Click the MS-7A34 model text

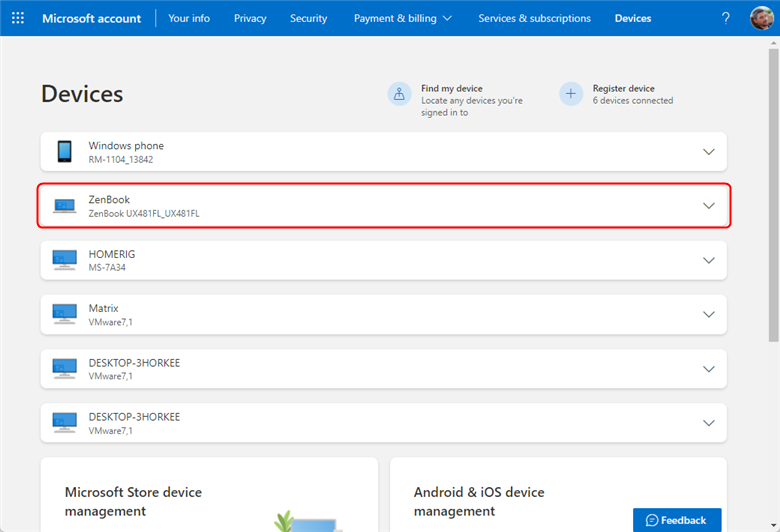click(x=107, y=268)
